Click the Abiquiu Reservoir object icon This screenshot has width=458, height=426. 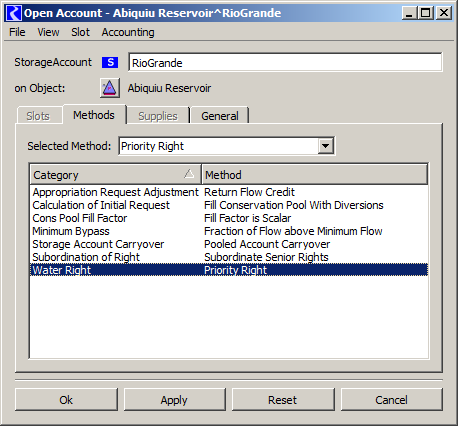(x=110, y=88)
